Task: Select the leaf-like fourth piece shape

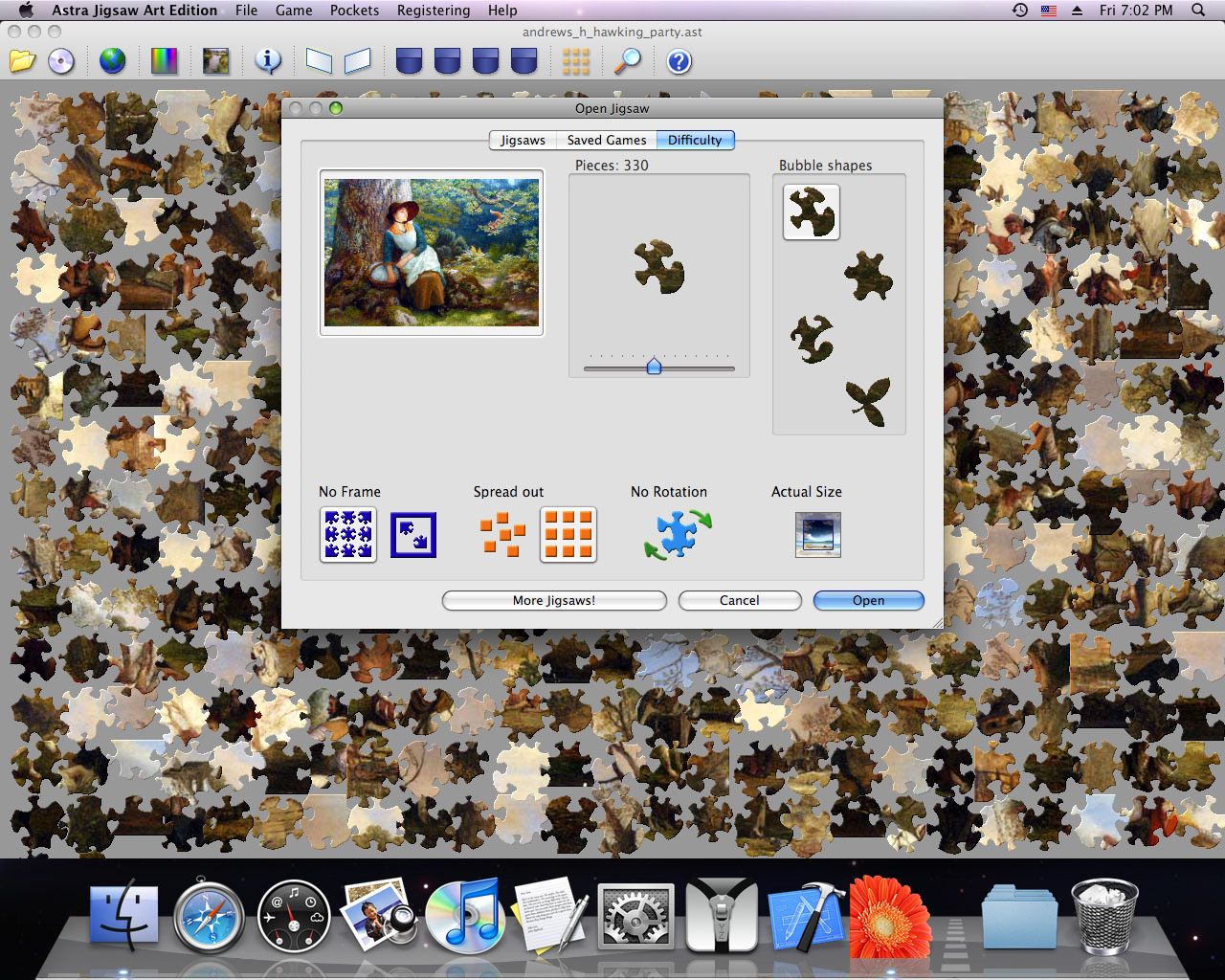Action: tap(868, 402)
